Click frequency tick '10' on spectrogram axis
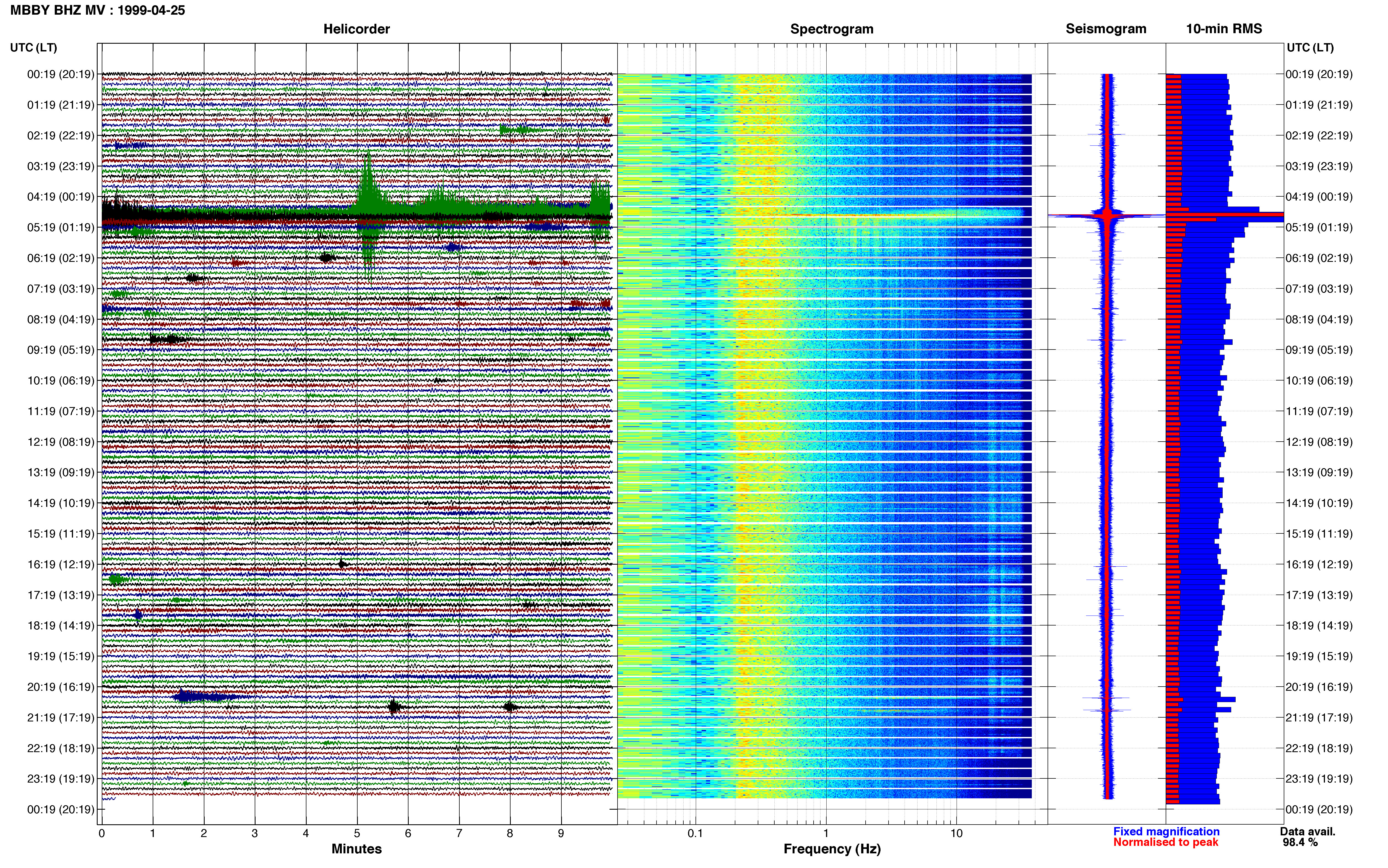1388x868 pixels. [x=956, y=833]
